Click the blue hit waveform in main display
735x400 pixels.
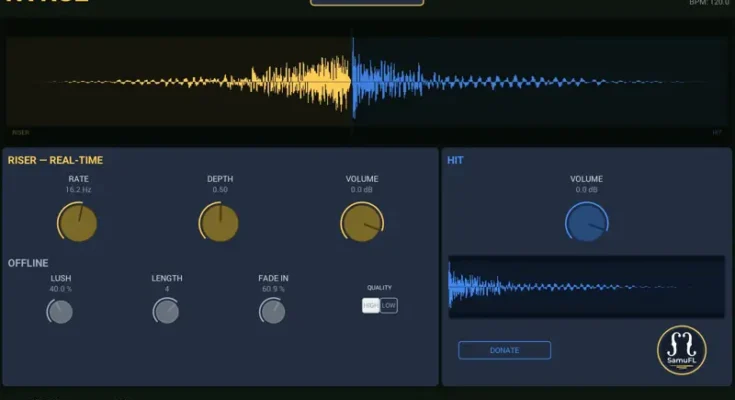click(x=540, y=82)
